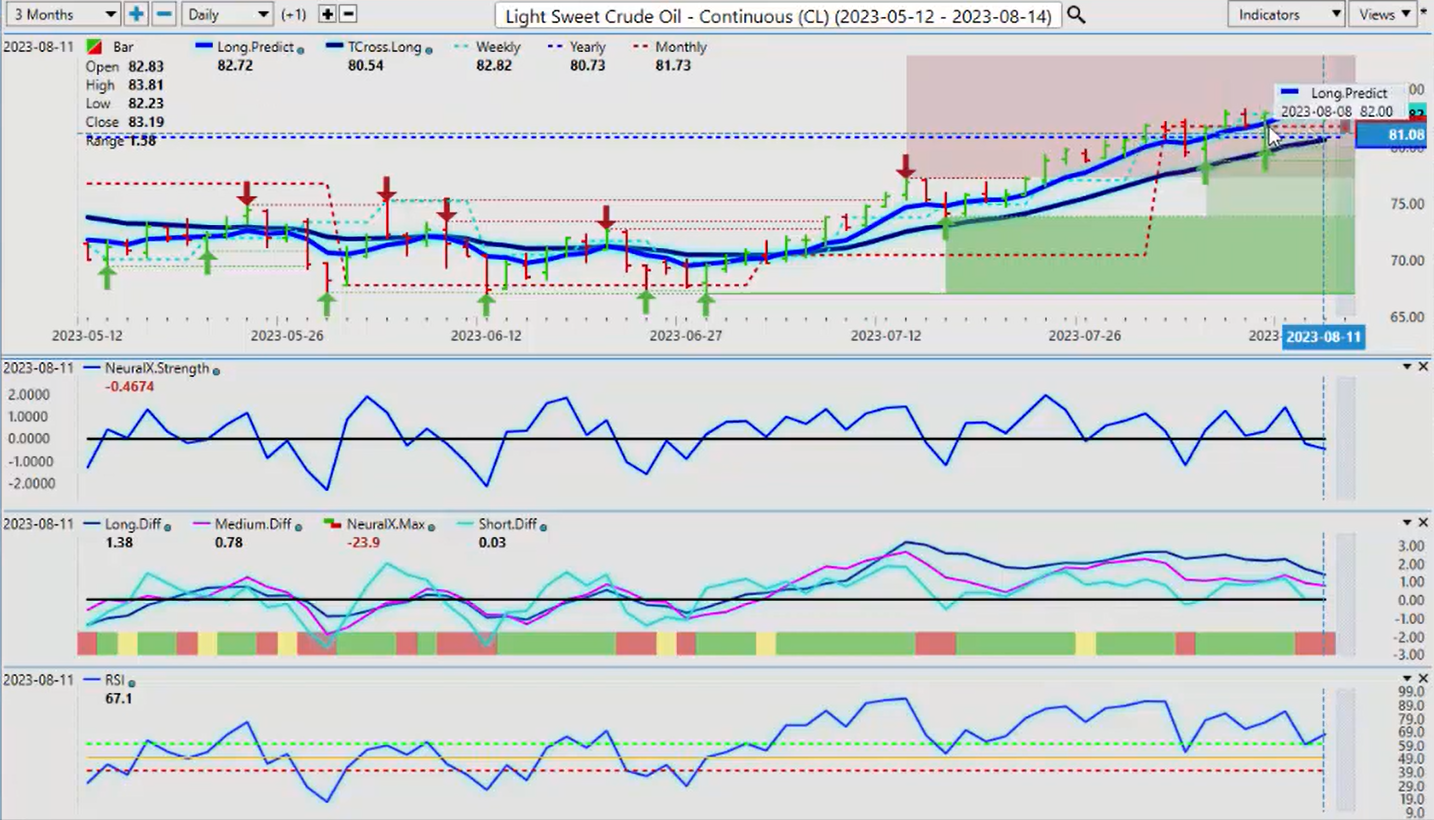Click the 2023-06-27 date axis label
The height and width of the screenshot is (820, 1434).
click(x=685, y=336)
